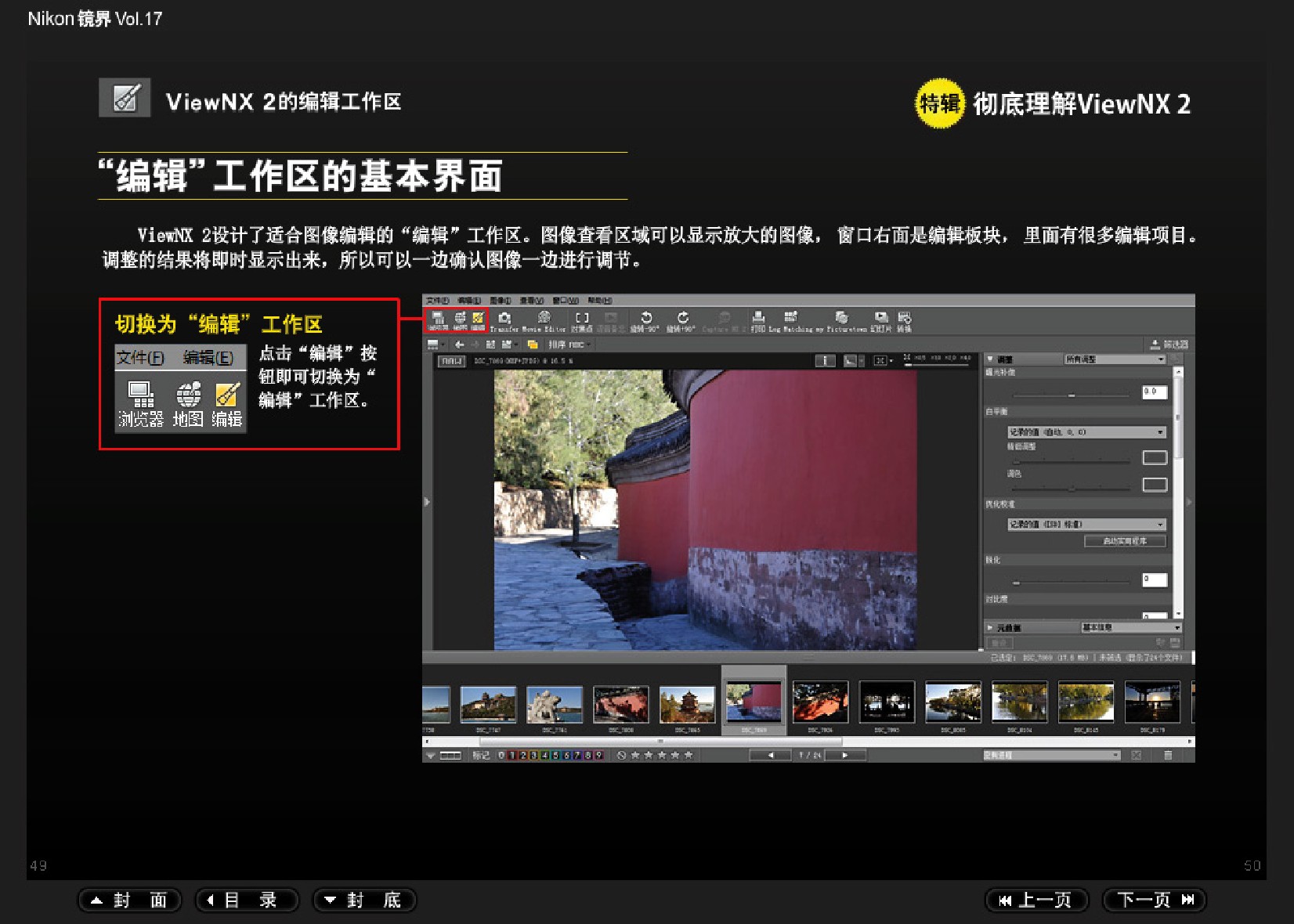This screenshot has height=924, width=1294.
Task: Select the yellow Edit workspace icon in toolbar
Action: [478, 319]
